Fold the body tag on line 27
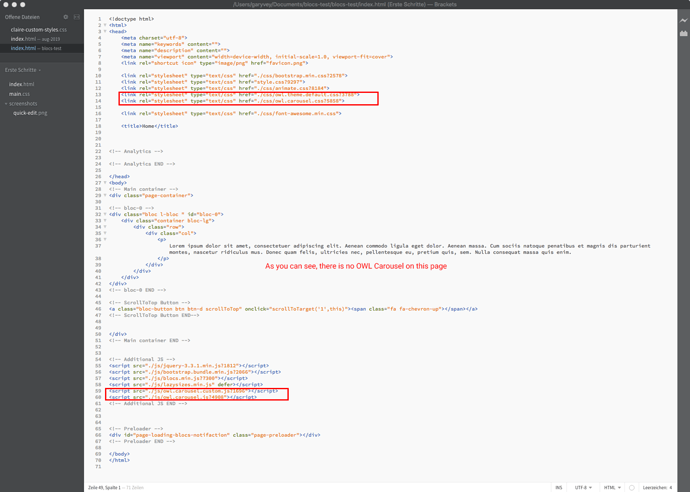This screenshot has width=690, height=492. point(105,183)
